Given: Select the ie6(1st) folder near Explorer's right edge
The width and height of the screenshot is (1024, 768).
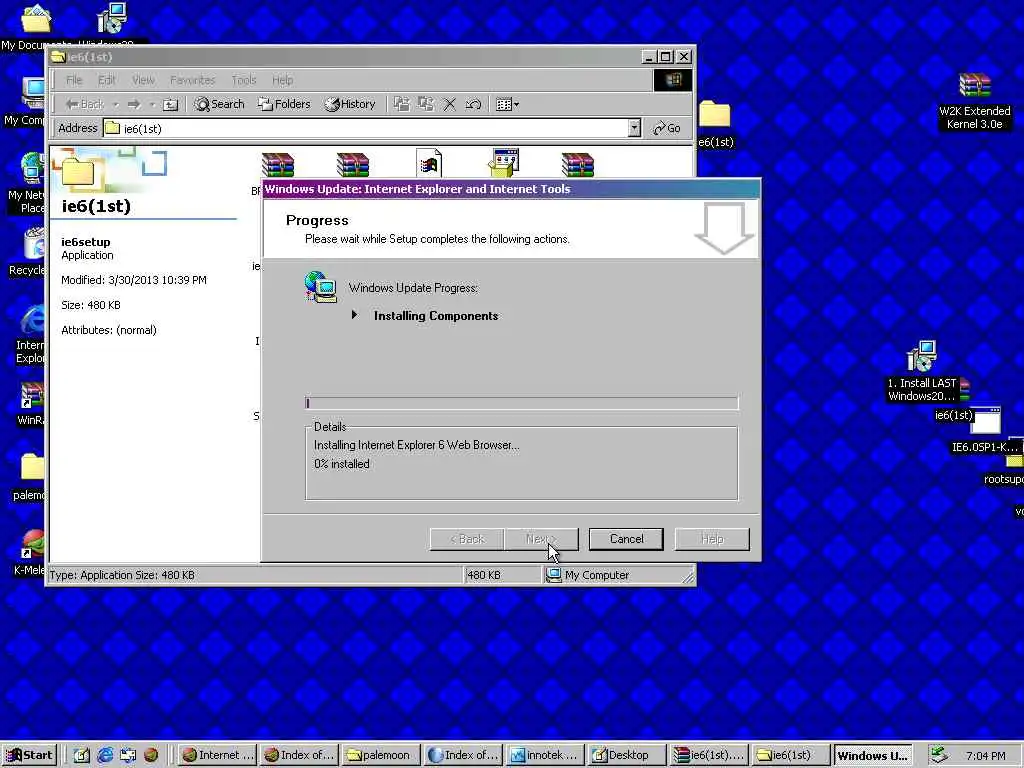Looking at the screenshot, I should point(714,123).
